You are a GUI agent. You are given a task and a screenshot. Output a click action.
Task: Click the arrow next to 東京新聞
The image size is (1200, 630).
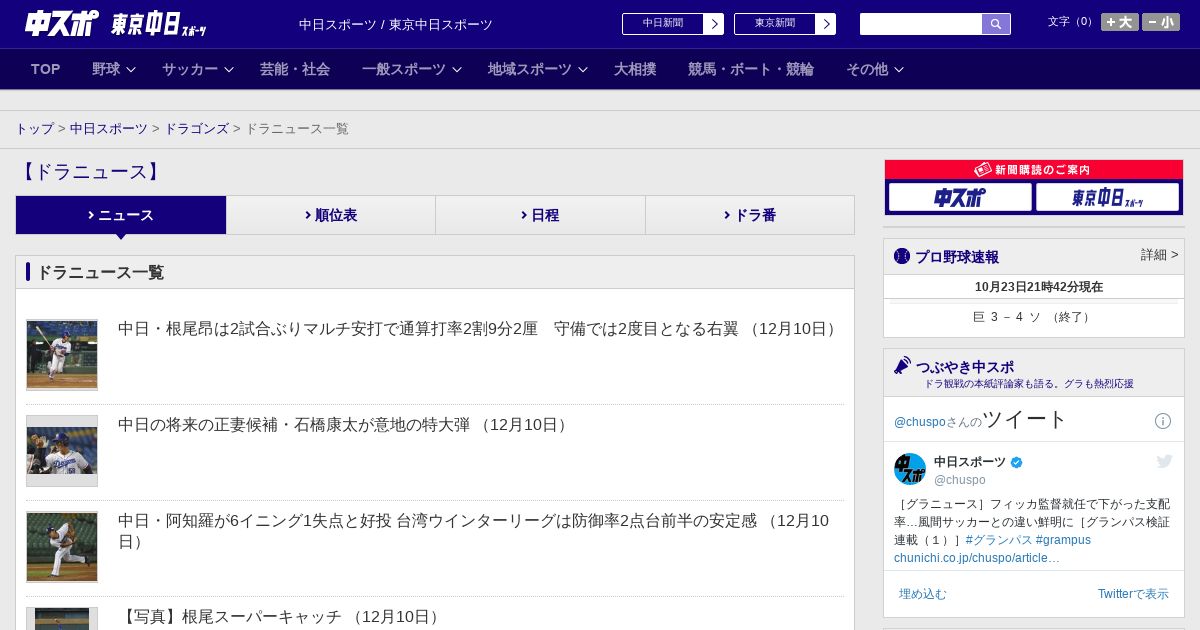[x=826, y=24]
